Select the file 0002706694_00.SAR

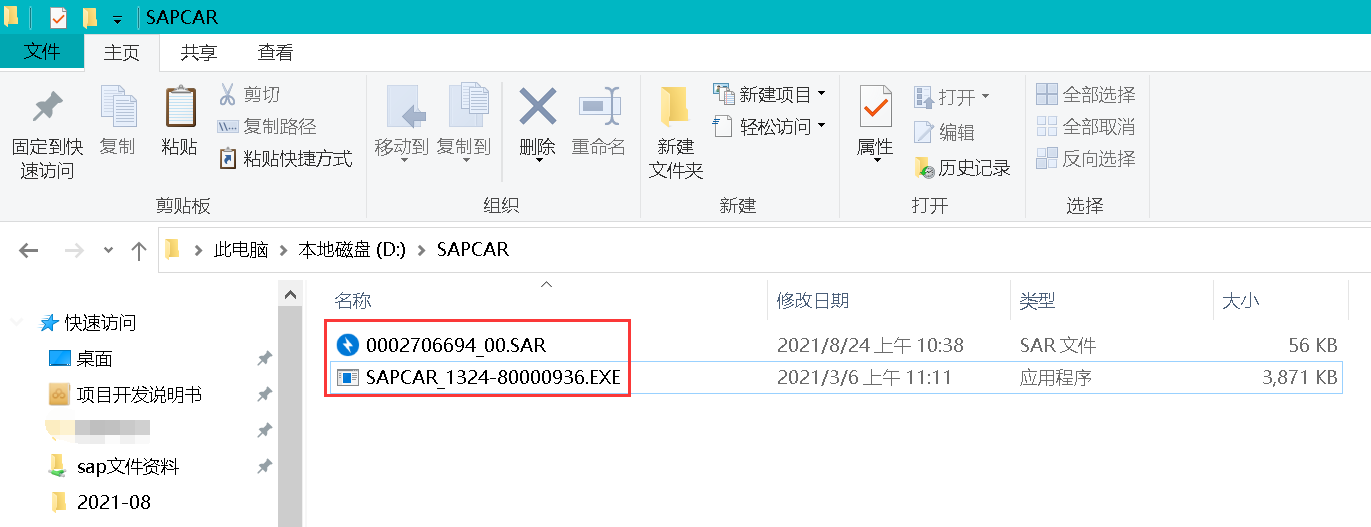(456, 345)
